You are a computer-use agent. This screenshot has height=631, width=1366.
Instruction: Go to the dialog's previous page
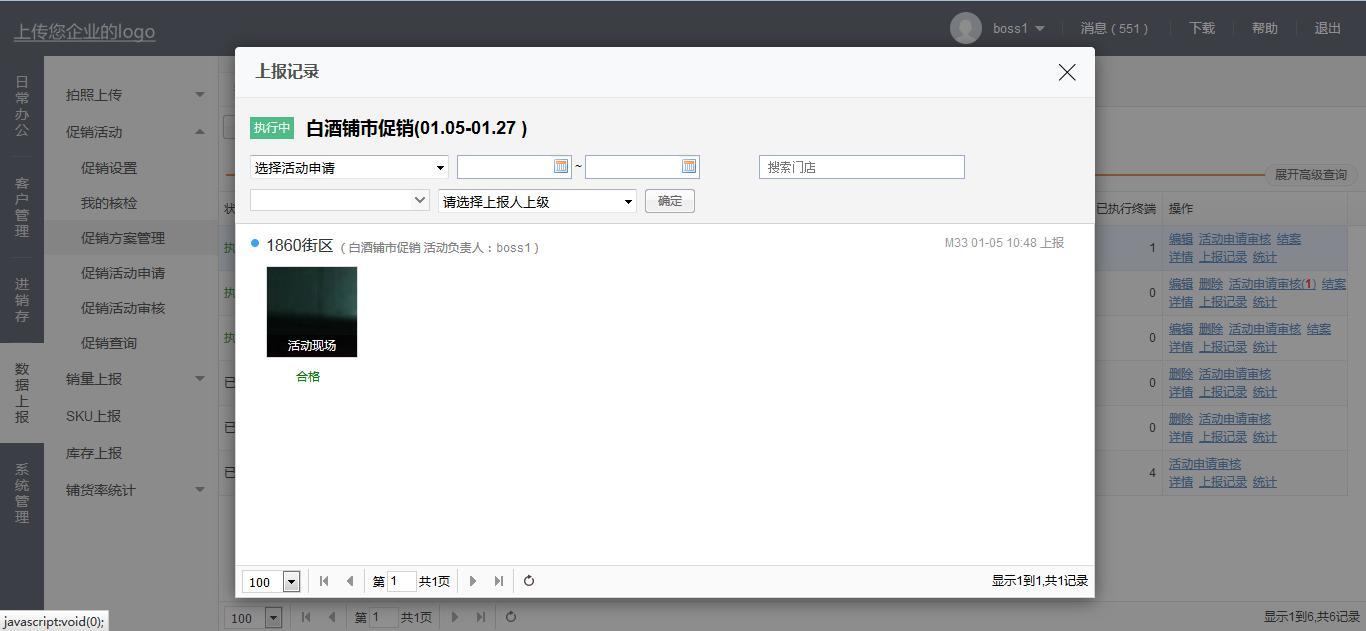(x=349, y=581)
